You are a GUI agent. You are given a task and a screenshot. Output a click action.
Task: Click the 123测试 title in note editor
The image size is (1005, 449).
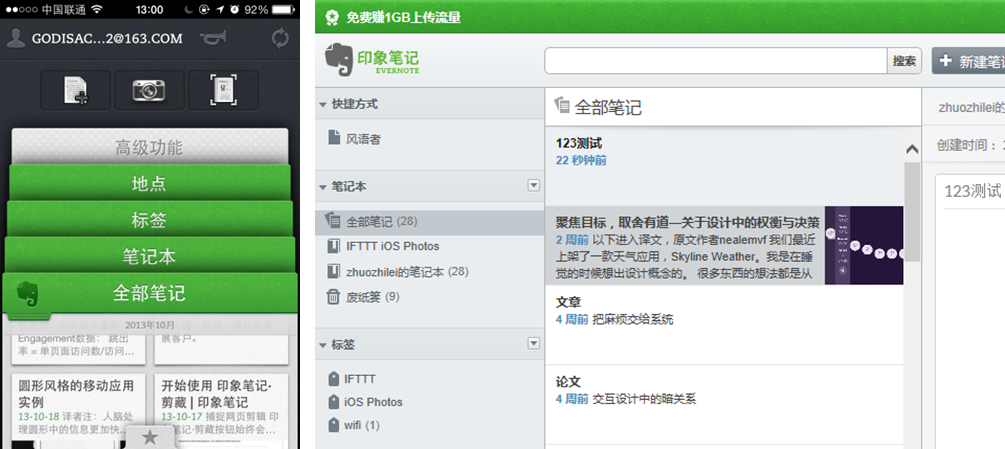[973, 191]
